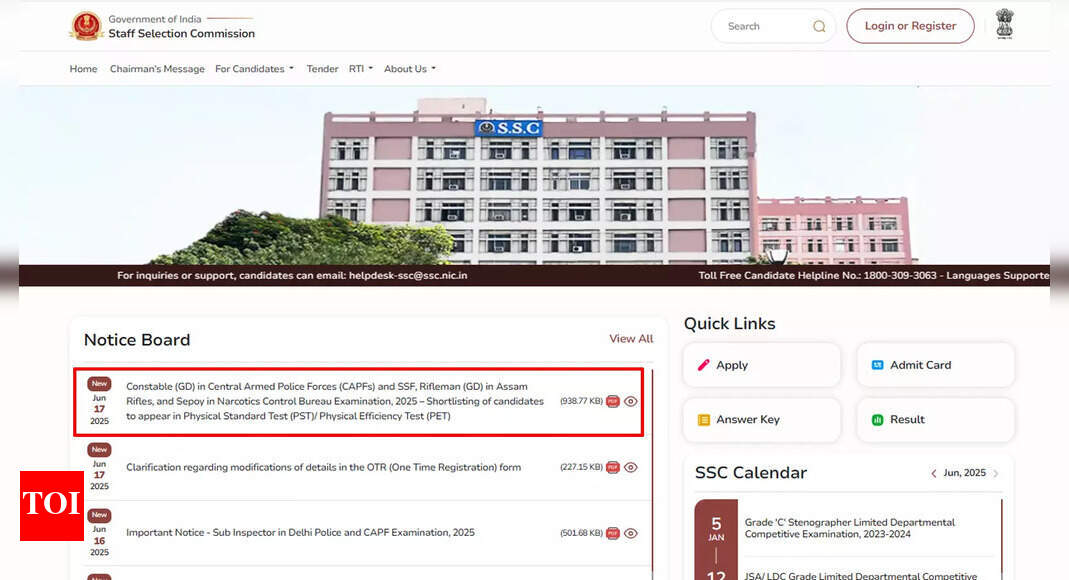Open PDF icon for Constable (GD) notice

point(613,402)
